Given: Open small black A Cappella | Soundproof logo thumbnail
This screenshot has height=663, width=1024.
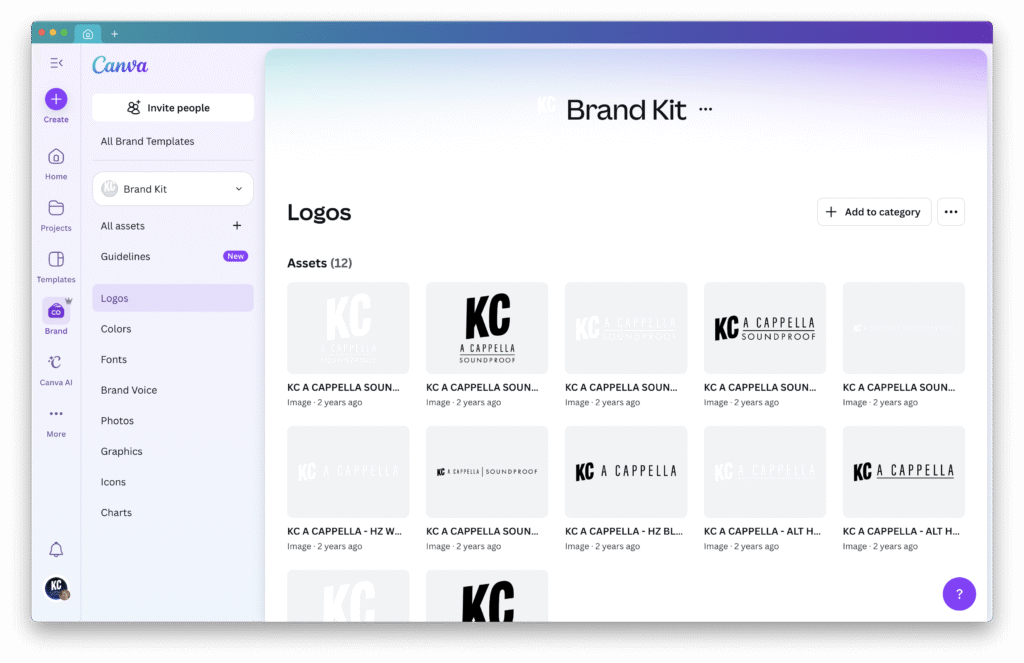Looking at the screenshot, I should [x=487, y=472].
